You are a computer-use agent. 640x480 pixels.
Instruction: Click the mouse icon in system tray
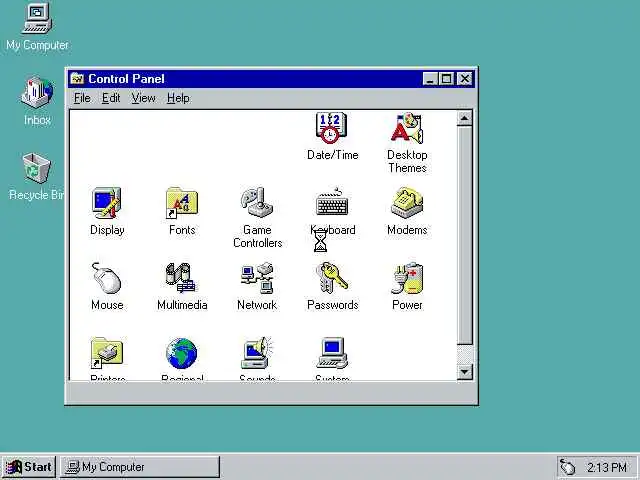click(567, 467)
